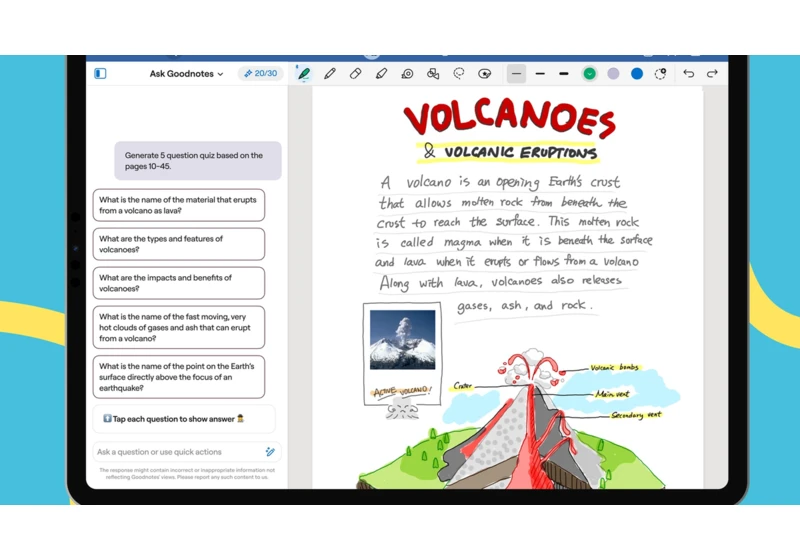
Task: Click the 'Secondary vent' diagram label
Action: (636, 415)
